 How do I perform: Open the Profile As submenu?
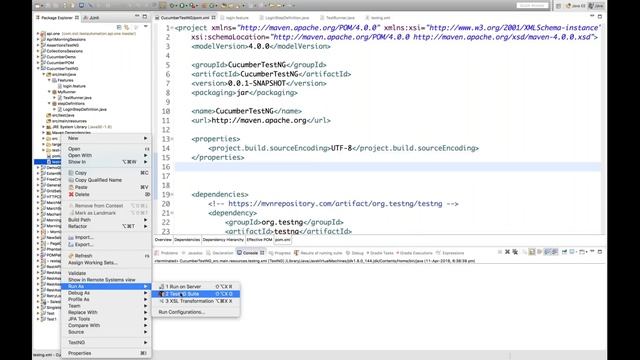pyautogui.click(x=106, y=300)
